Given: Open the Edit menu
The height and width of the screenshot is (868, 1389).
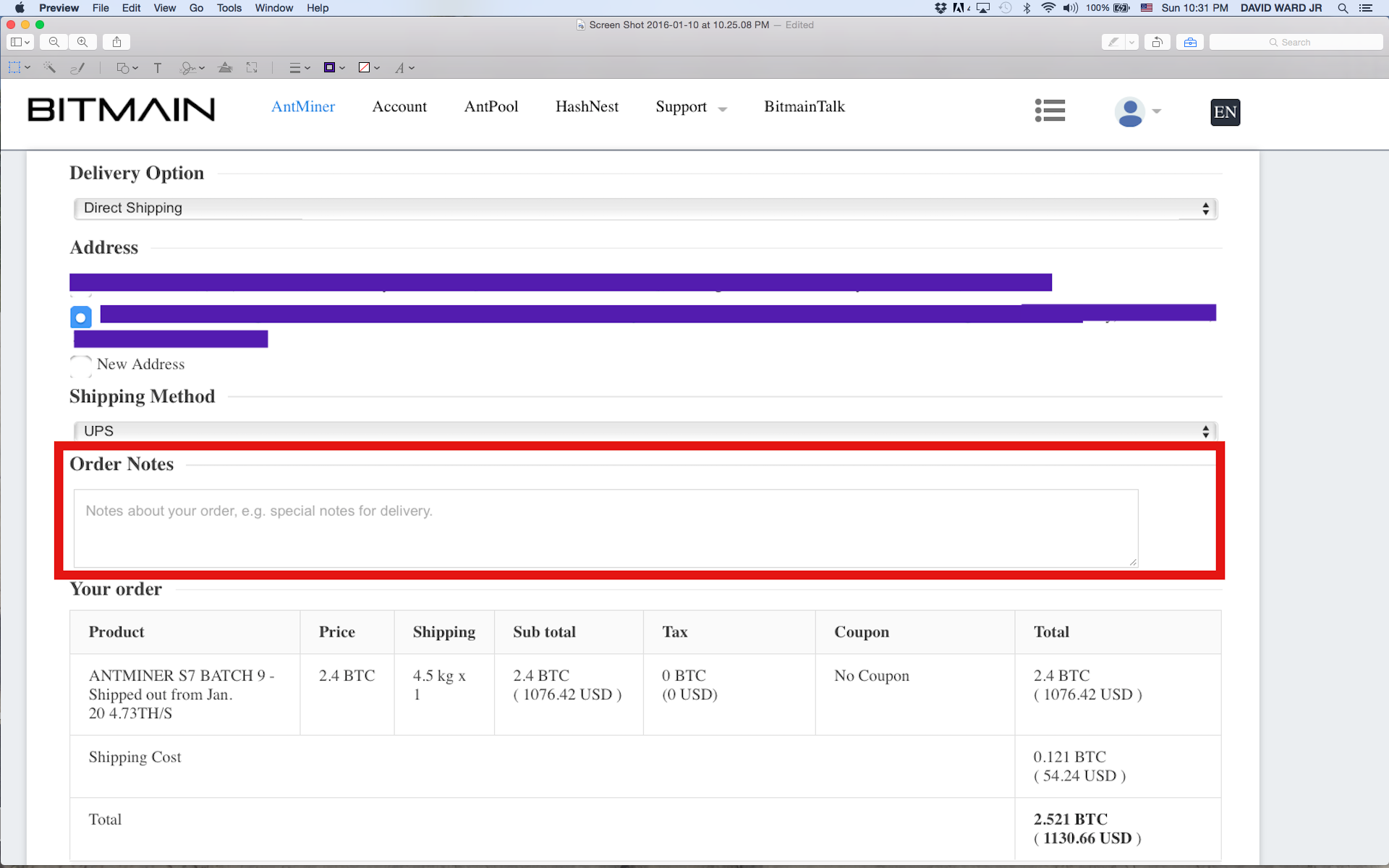Looking at the screenshot, I should click(131, 8).
